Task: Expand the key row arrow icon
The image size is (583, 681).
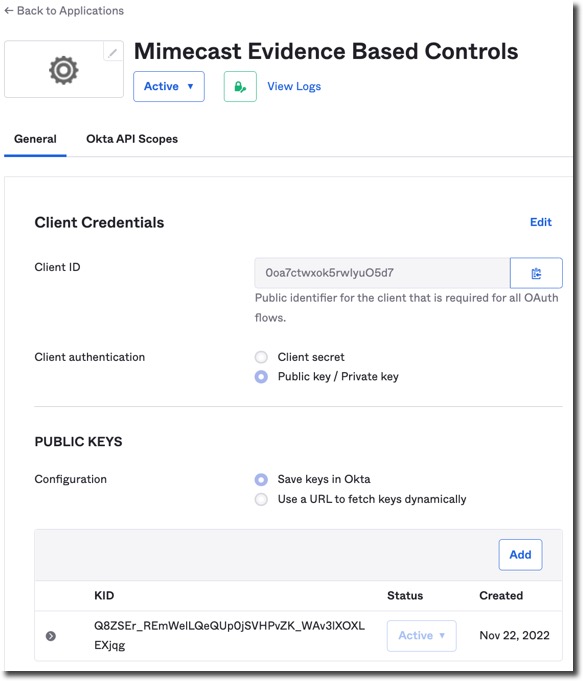Action: 51,636
